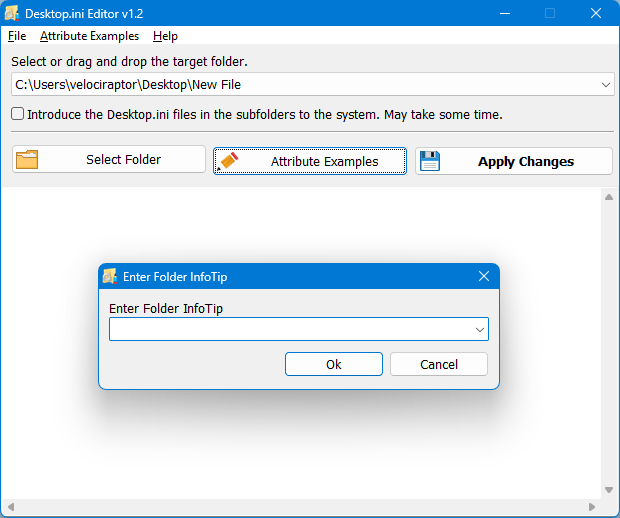Viewport: 620px width, 518px height.
Task: Click the Desktop.ini Editor title bar icon
Action: click(15, 14)
